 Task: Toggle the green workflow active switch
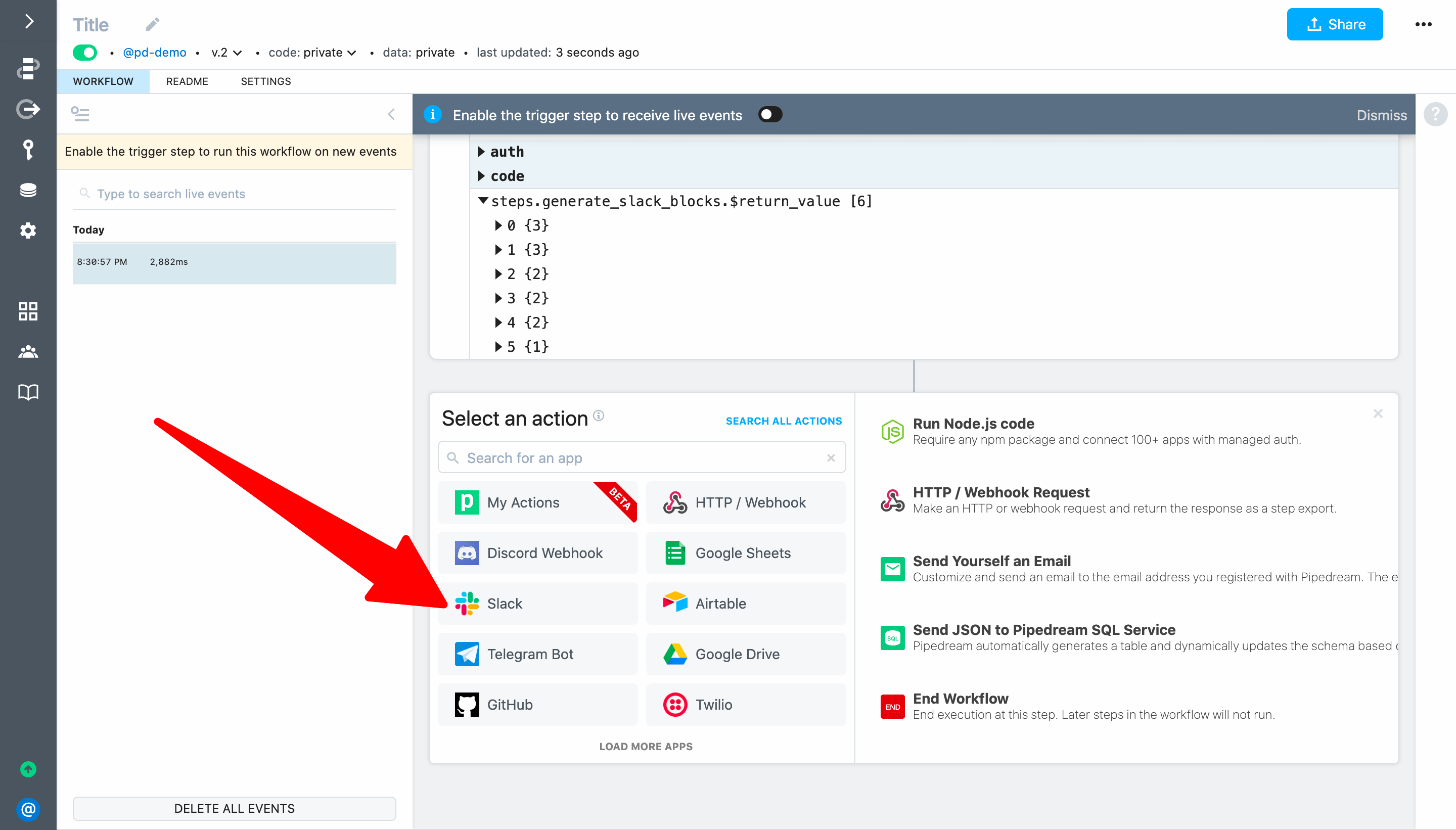85,53
